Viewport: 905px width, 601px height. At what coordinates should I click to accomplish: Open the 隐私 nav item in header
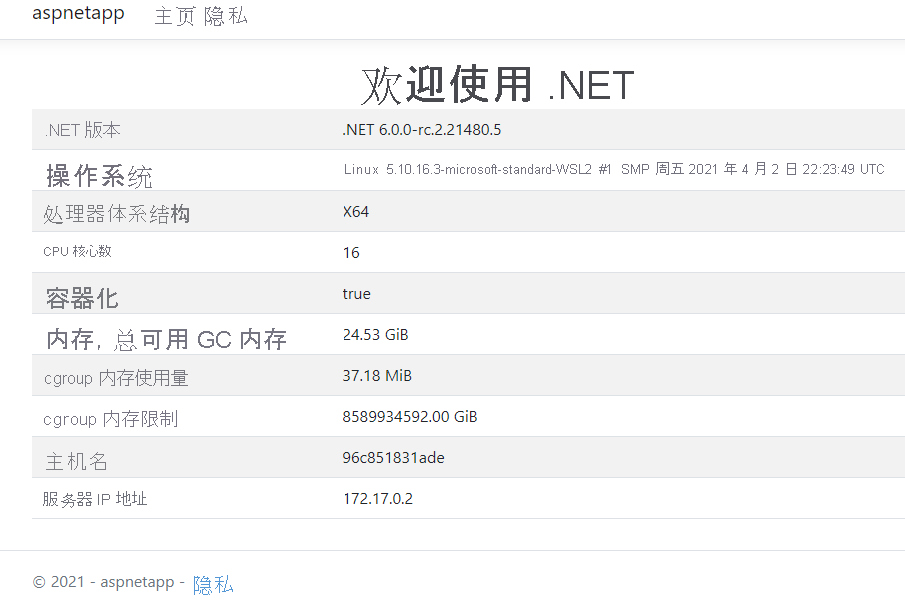226,16
